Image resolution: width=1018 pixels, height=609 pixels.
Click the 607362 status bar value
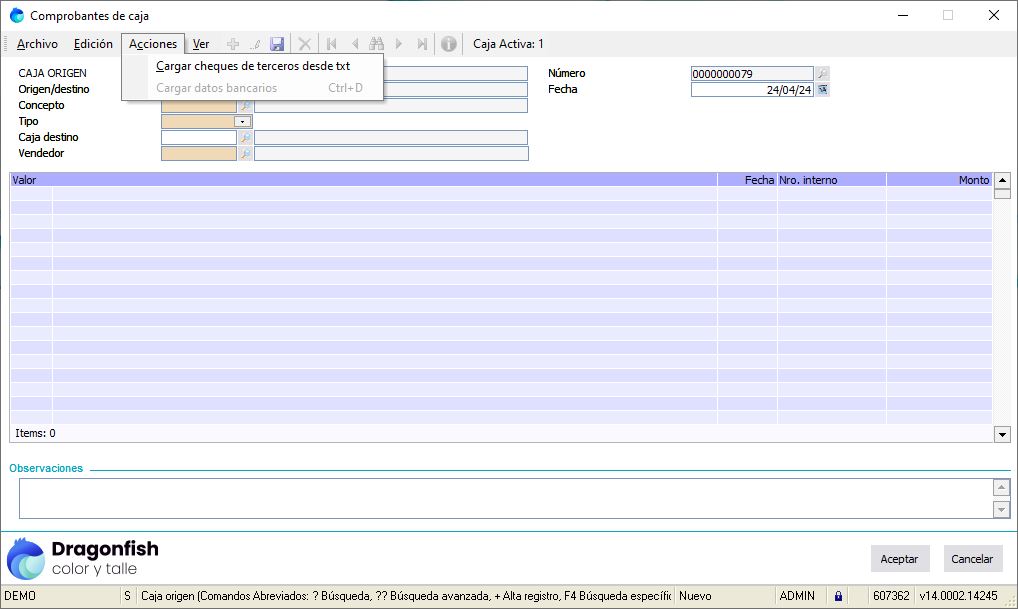pos(891,596)
